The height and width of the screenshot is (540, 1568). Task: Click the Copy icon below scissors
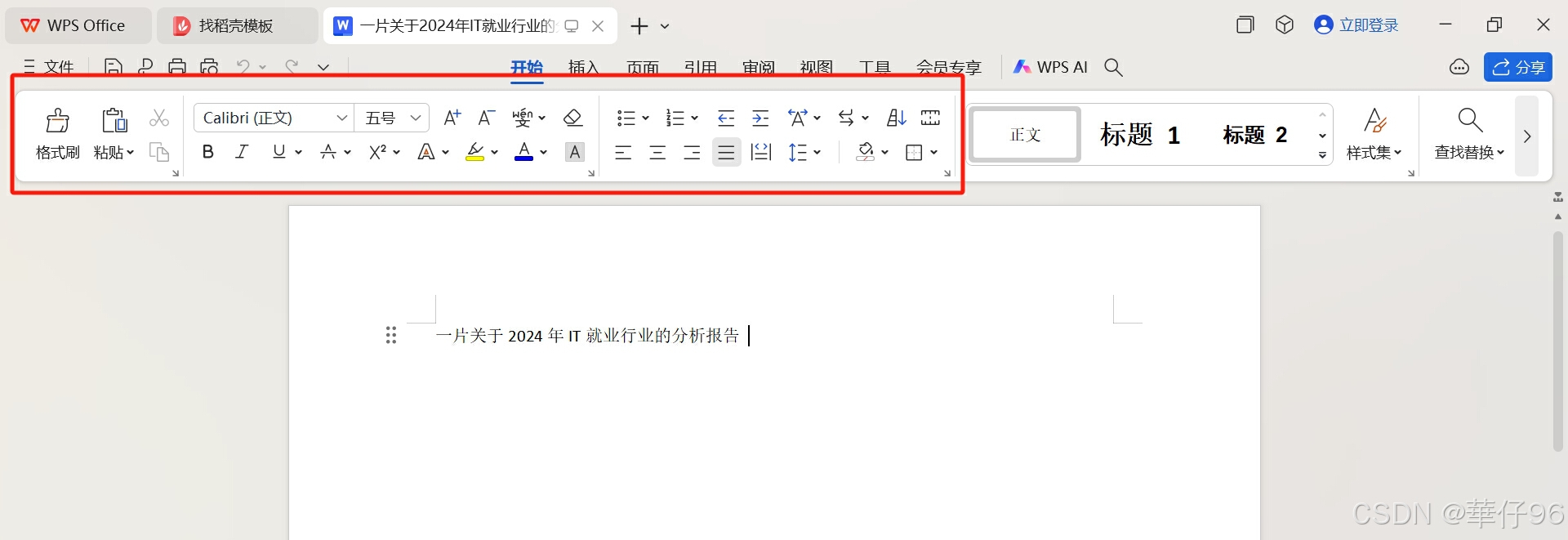pos(159,152)
